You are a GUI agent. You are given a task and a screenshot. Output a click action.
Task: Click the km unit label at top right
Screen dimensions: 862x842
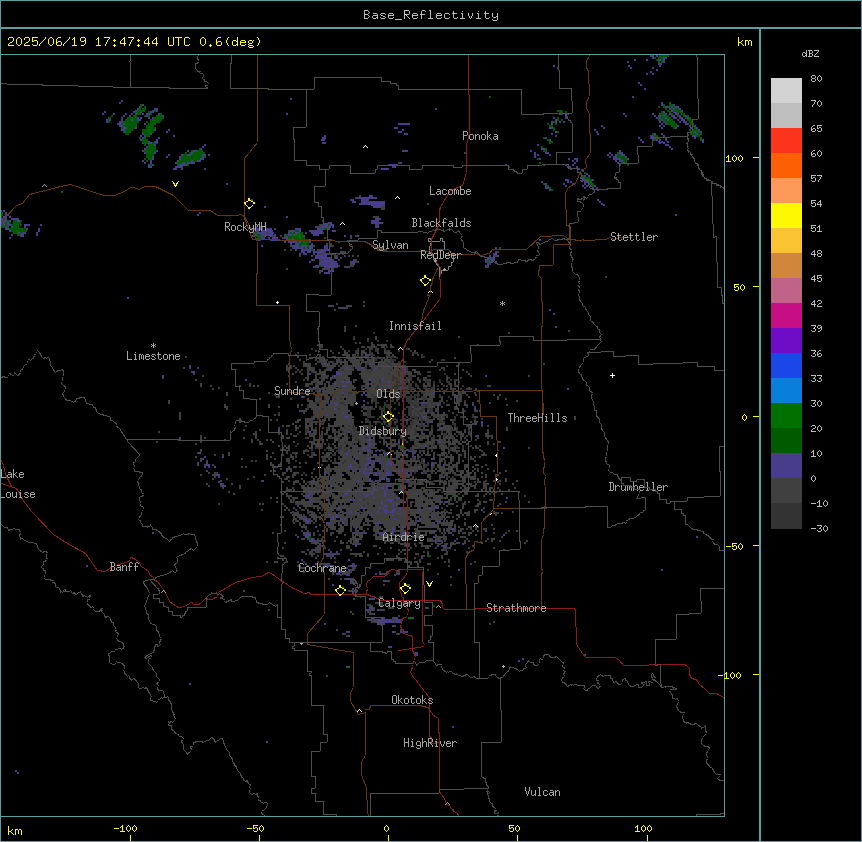click(744, 42)
